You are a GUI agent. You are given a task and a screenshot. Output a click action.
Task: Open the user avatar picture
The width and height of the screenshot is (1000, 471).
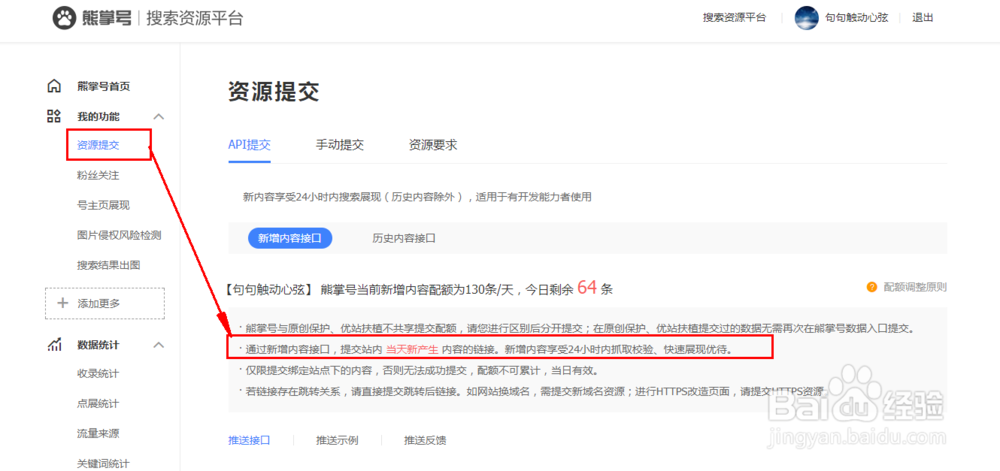pyautogui.click(x=806, y=18)
